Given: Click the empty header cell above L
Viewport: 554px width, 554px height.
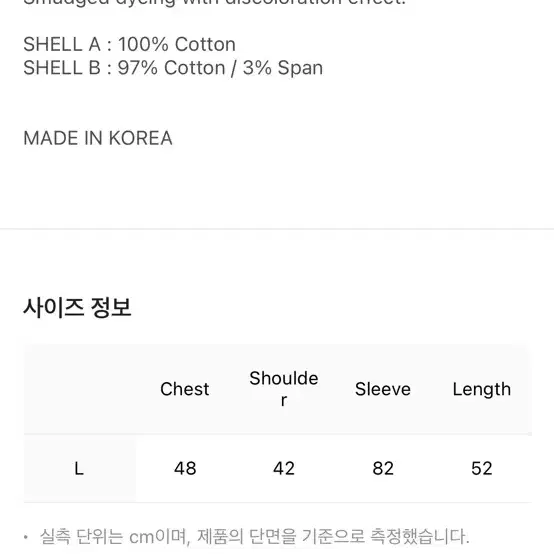Looking at the screenshot, I should point(80,389).
